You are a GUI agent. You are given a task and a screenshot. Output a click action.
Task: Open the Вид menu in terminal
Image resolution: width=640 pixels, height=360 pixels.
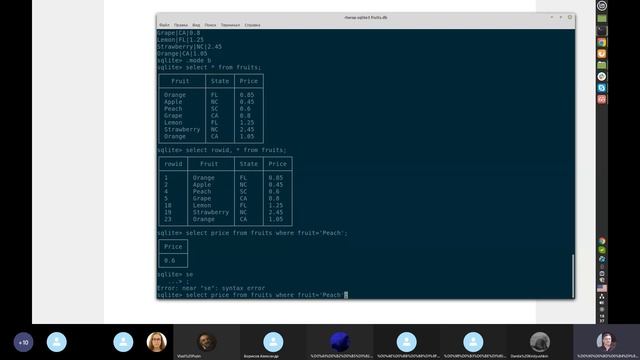196,25
